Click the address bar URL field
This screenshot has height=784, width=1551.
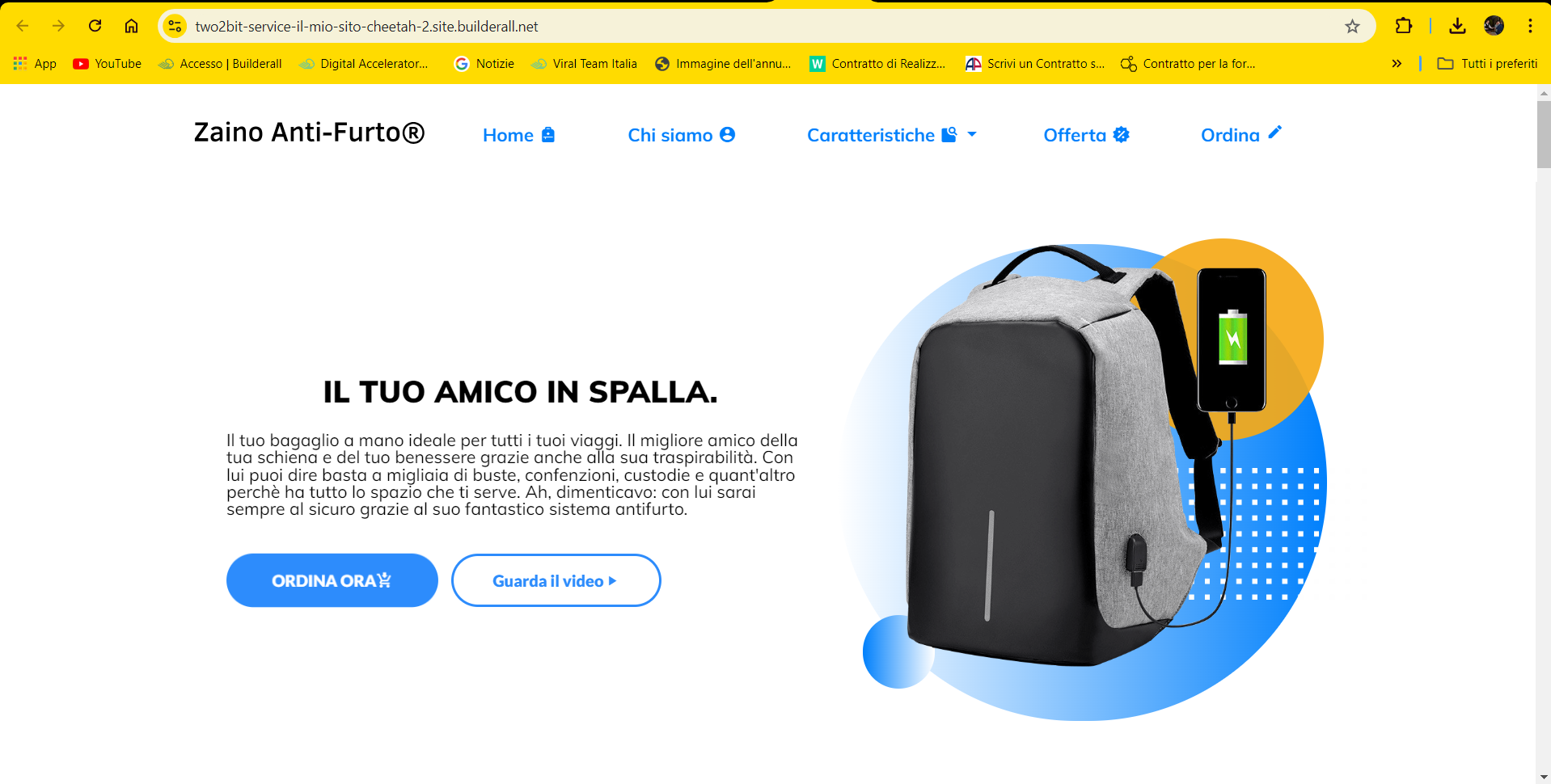click(760, 27)
